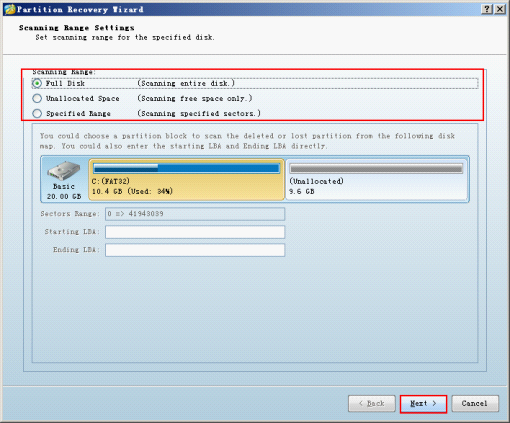This screenshot has height=423, width=510.
Task: Click the Scanning specified sectors description
Action: coord(199,113)
